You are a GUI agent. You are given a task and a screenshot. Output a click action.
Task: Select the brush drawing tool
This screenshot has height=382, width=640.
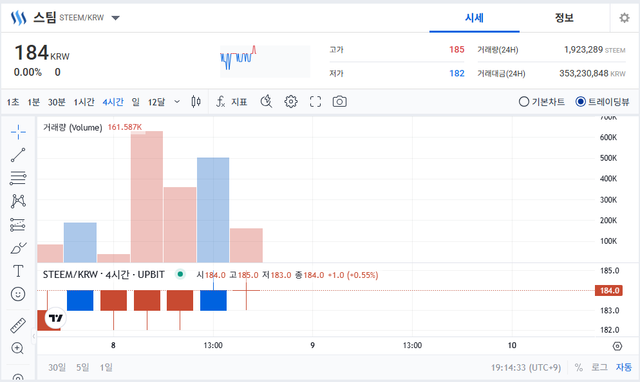coord(18,247)
